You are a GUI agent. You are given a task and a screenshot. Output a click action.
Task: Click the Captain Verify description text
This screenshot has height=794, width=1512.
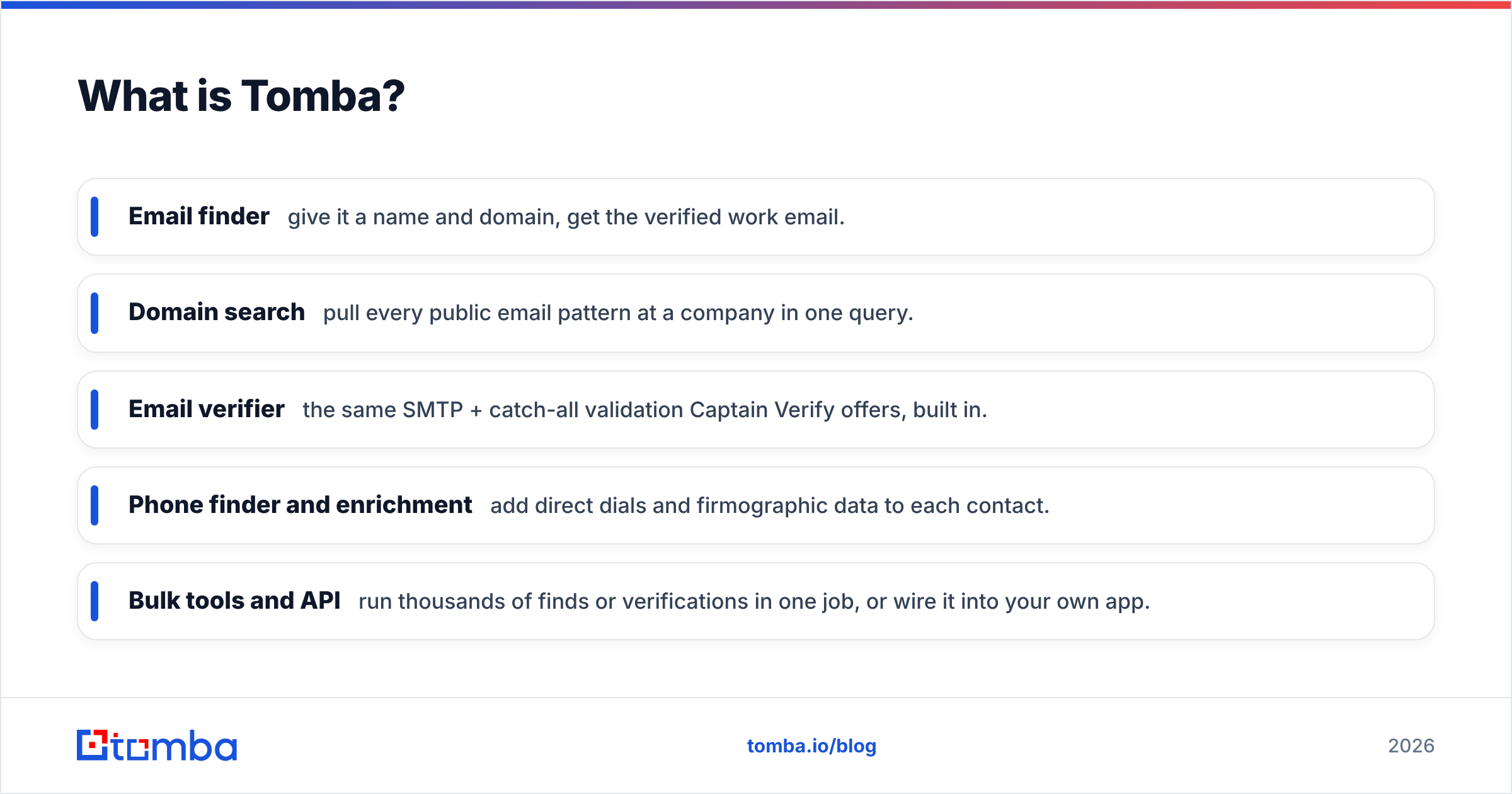coord(644,410)
